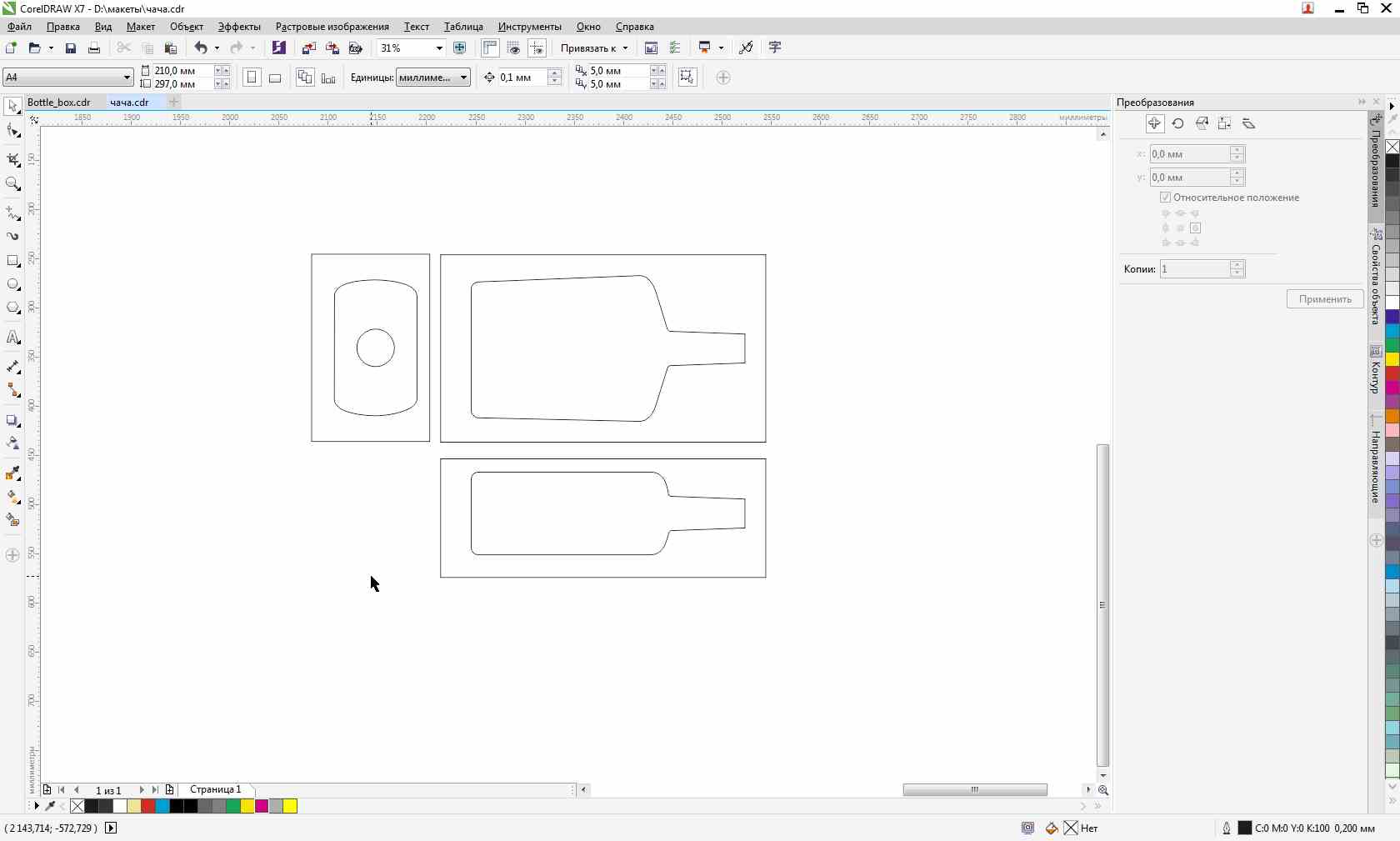Select the Страница 1 page tab
Image resolution: width=1400 pixels, height=841 pixels.
pyautogui.click(x=216, y=789)
